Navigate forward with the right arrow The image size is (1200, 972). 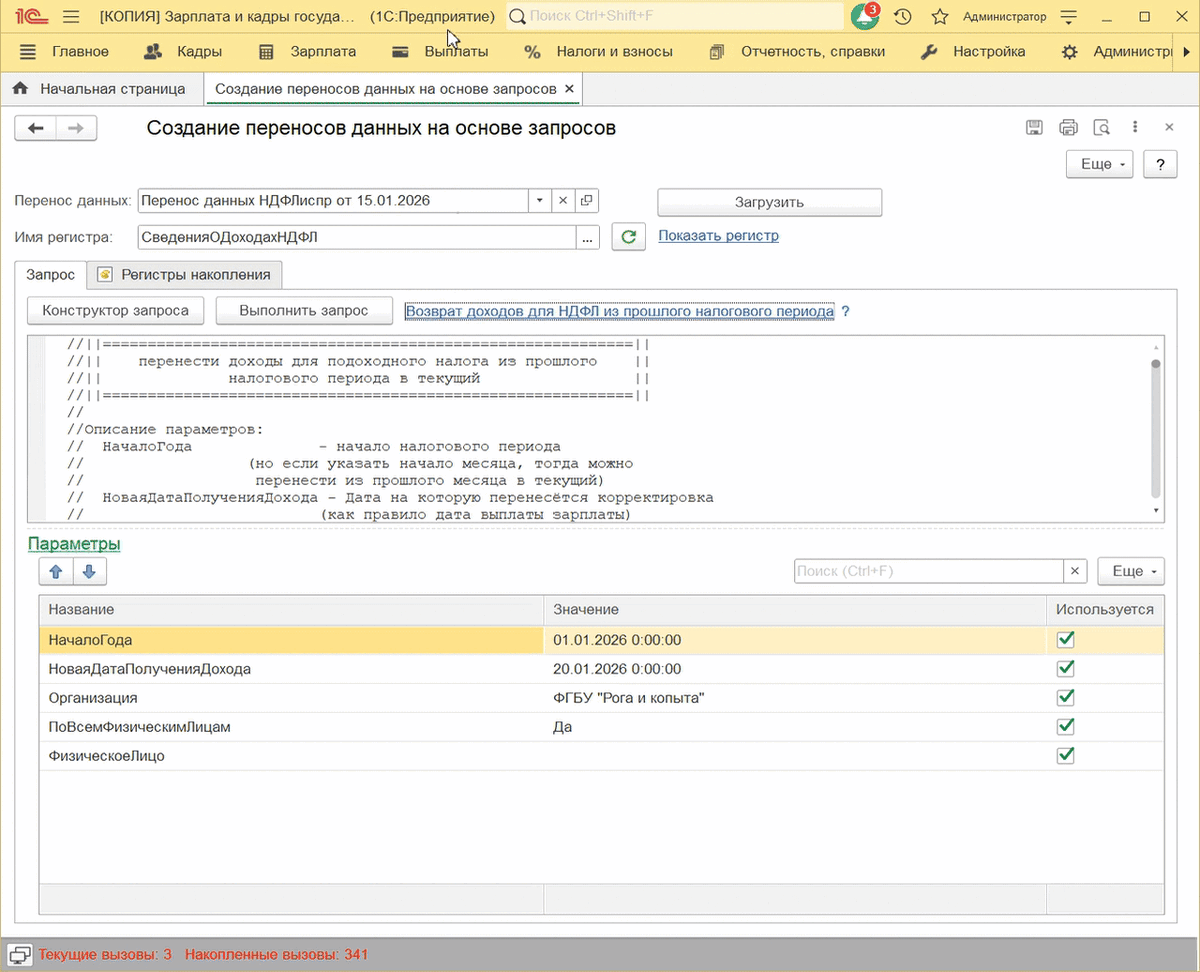[76, 128]
